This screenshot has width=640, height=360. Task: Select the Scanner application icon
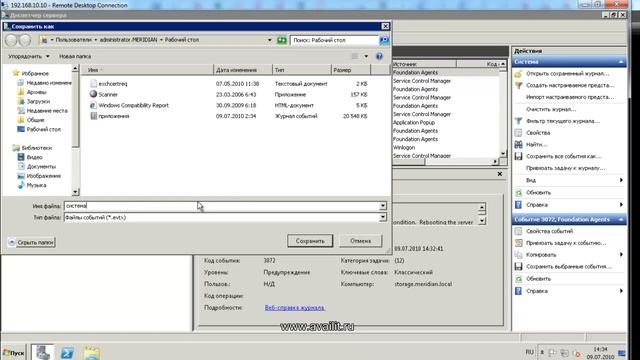(x=93, y=94)
